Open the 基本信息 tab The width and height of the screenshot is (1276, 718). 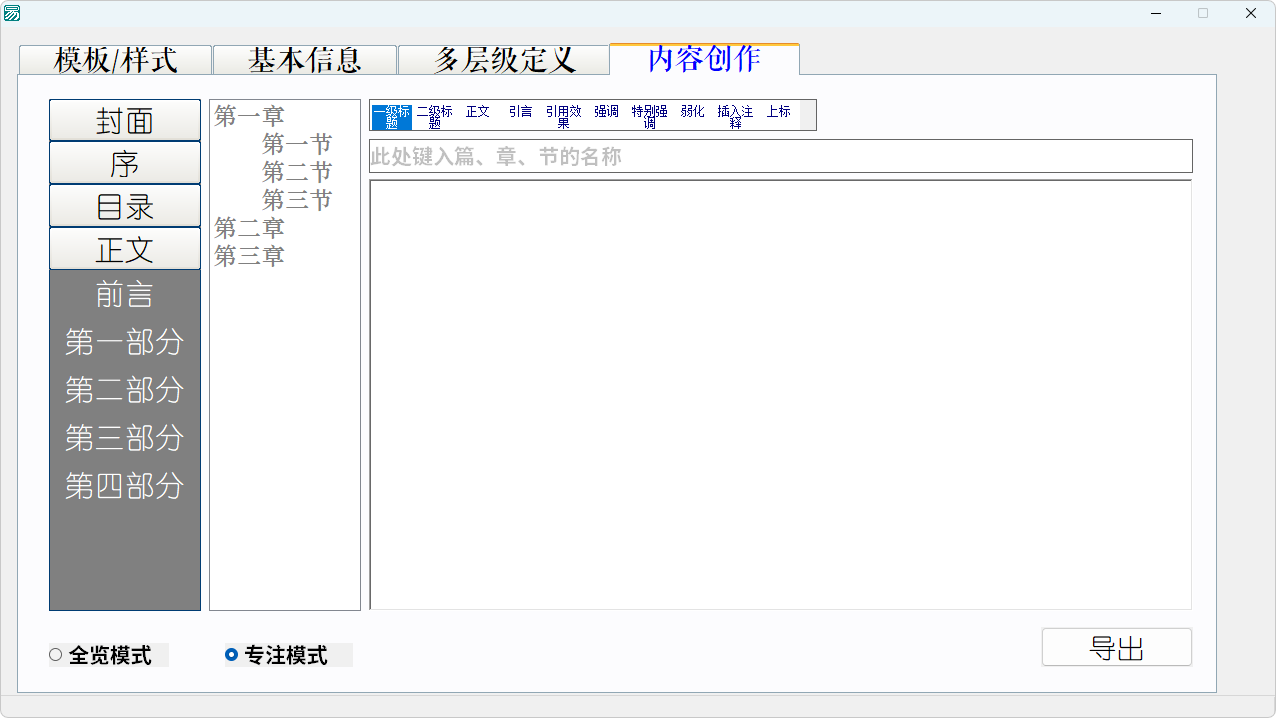tap(305, 60)
